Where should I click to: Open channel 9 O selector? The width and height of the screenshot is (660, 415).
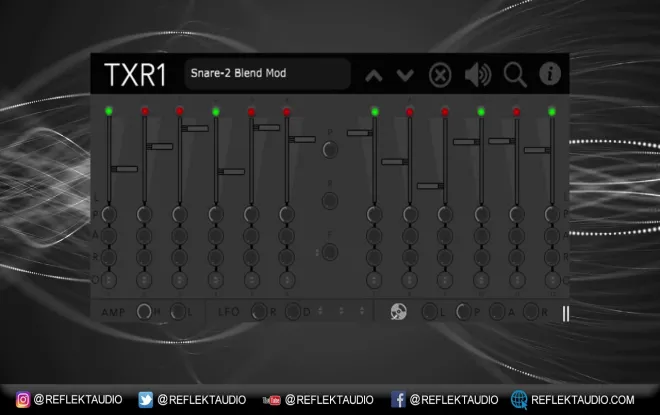coord(445,279)
